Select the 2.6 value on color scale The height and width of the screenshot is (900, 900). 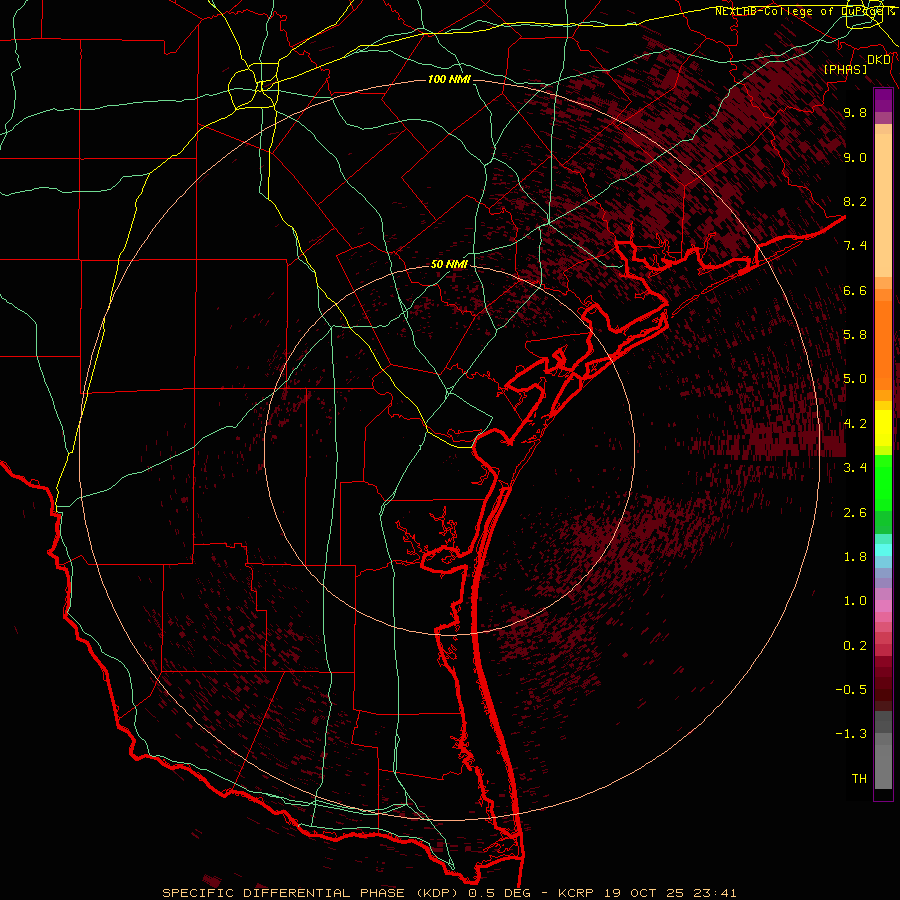tap(855, 513)
